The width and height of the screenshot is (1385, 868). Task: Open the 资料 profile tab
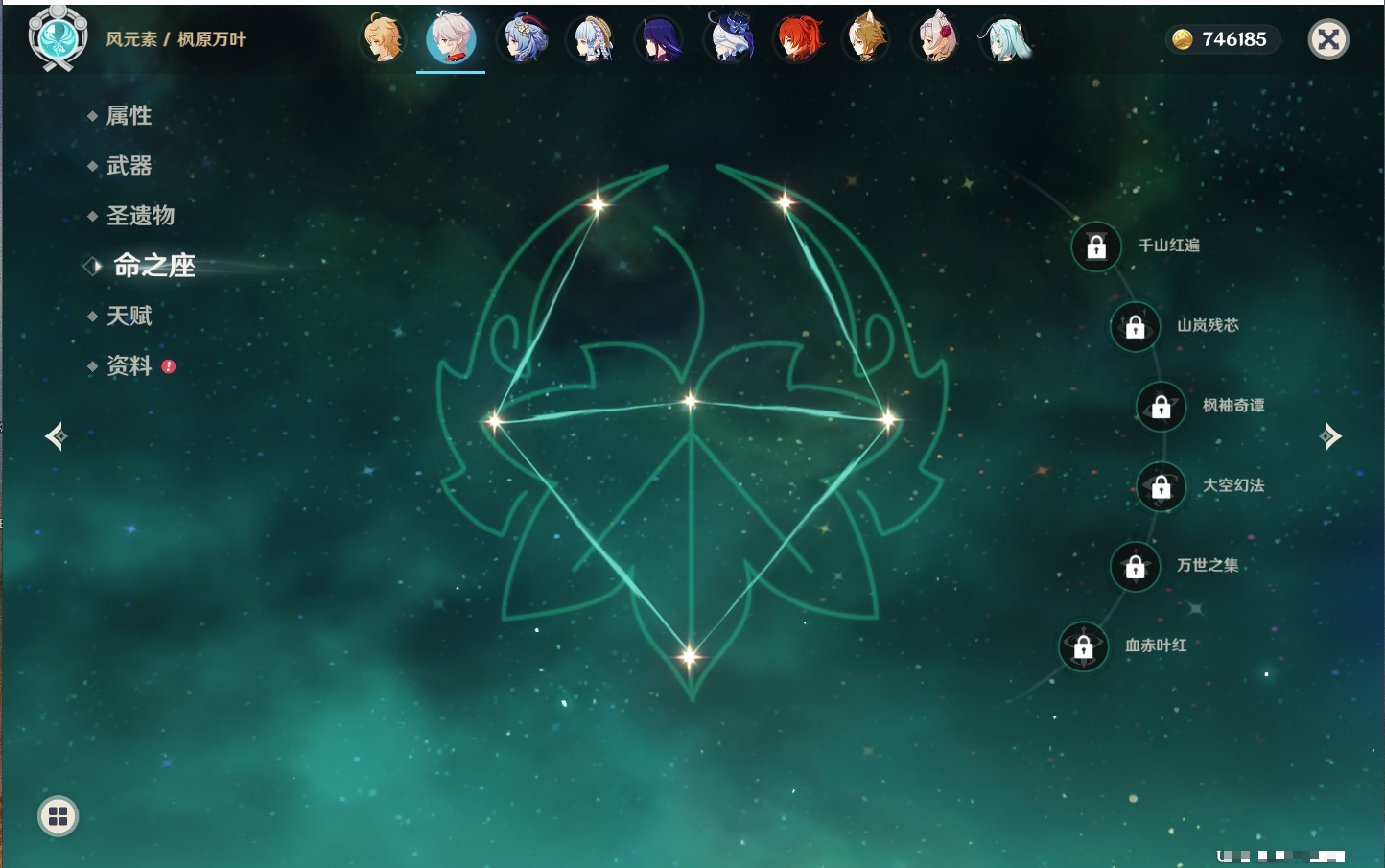pos(129,365)
